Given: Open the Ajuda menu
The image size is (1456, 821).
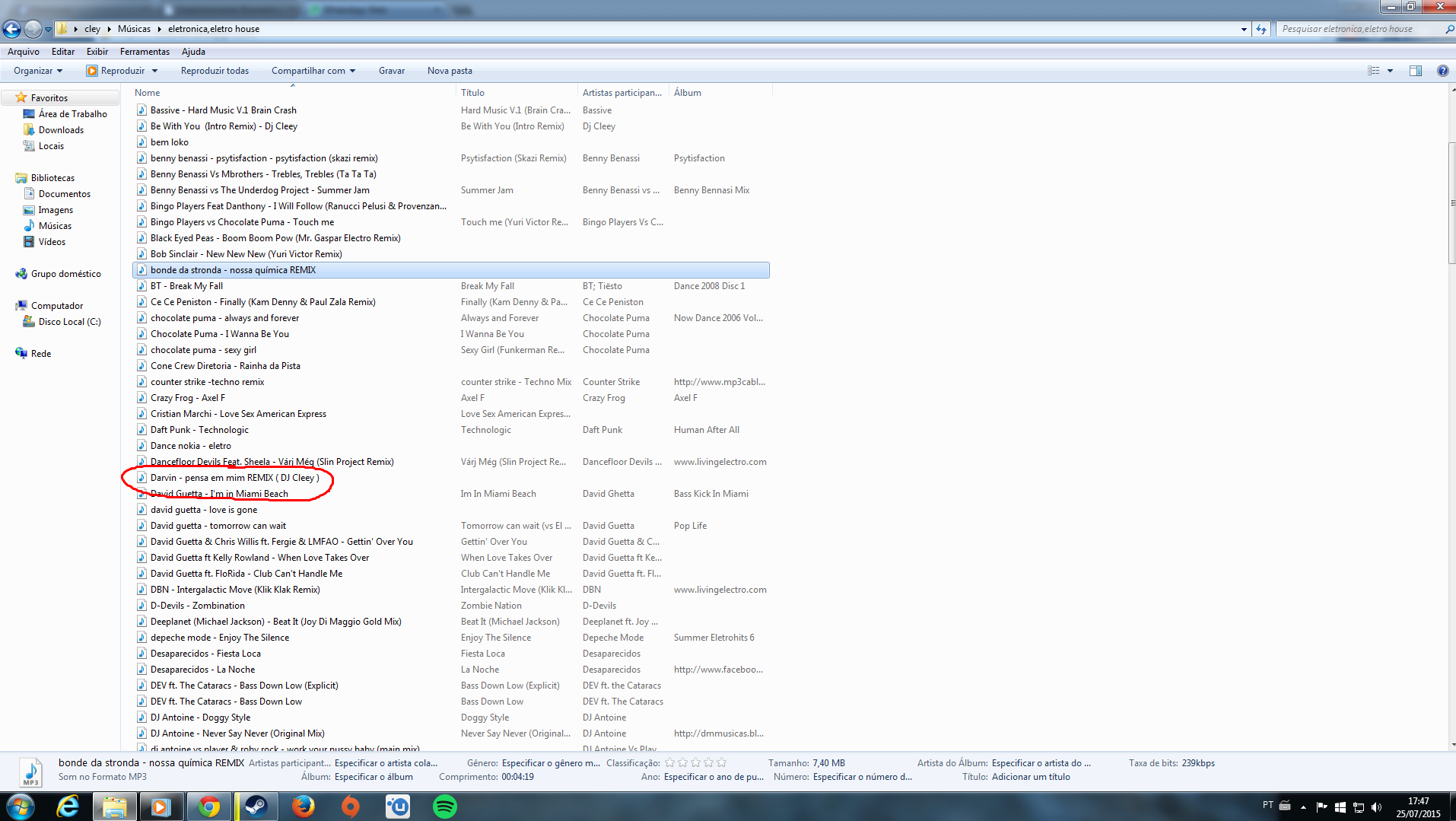Looking at the screenshot, I should pyautogui.click(x=193, y=52).
